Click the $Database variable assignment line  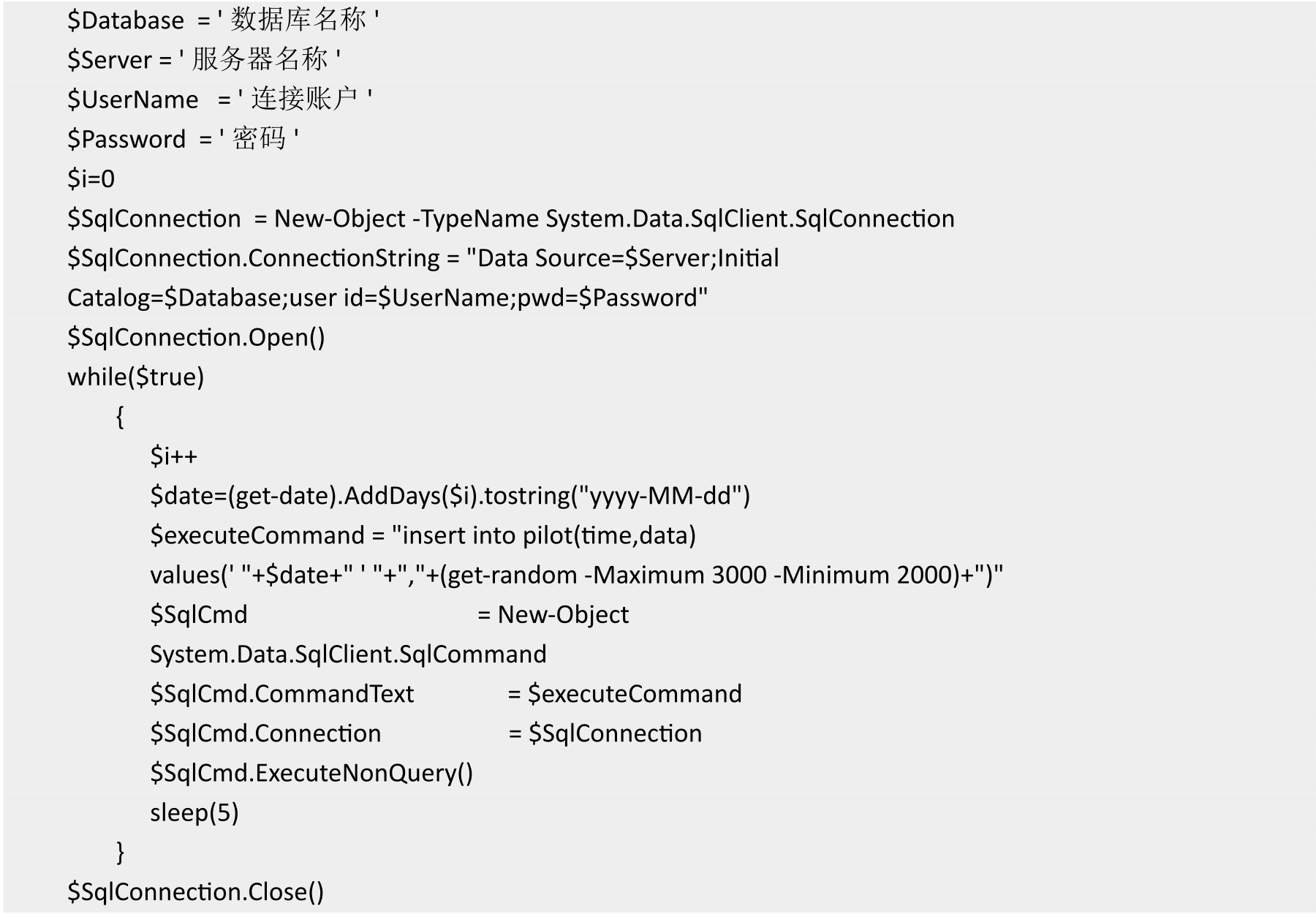click(224, 20)
